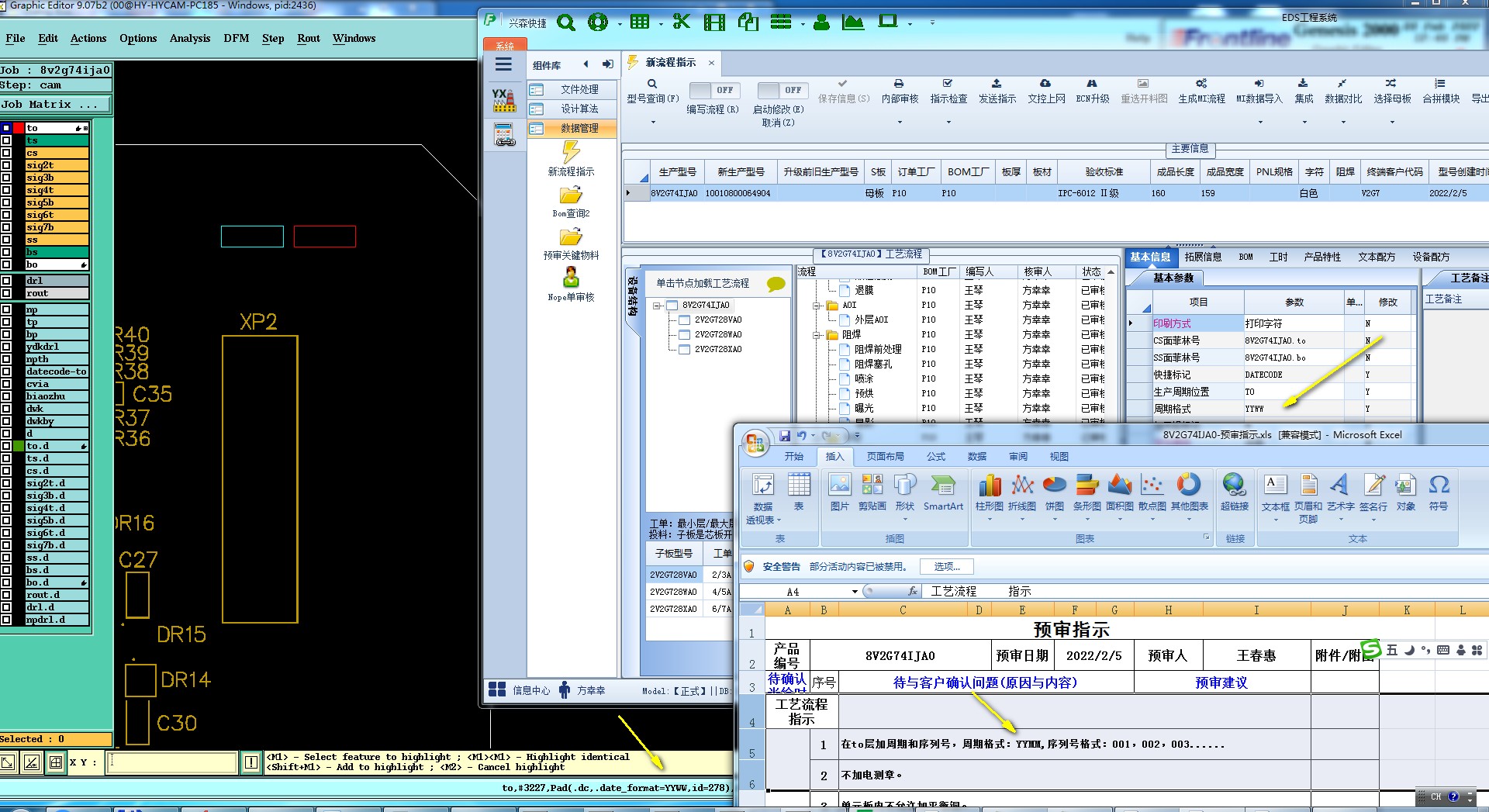Click the green film strip icon
The image size is (1489, 812).
coord(714,22)
